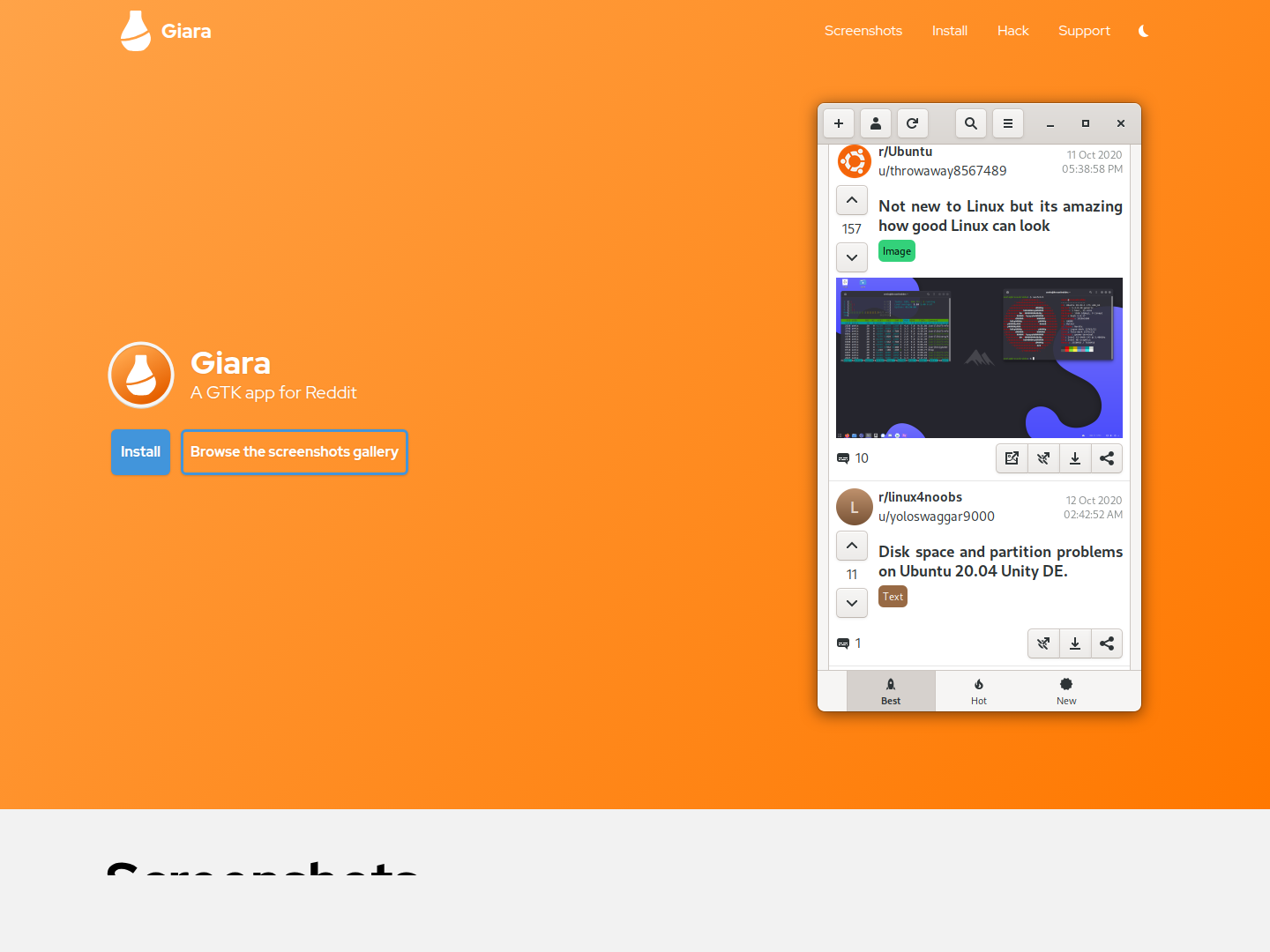This screenshot has width=1270, height=952.
Task: Click the 'A GTK app for Reddit' tagline
Action: [273, 393]
